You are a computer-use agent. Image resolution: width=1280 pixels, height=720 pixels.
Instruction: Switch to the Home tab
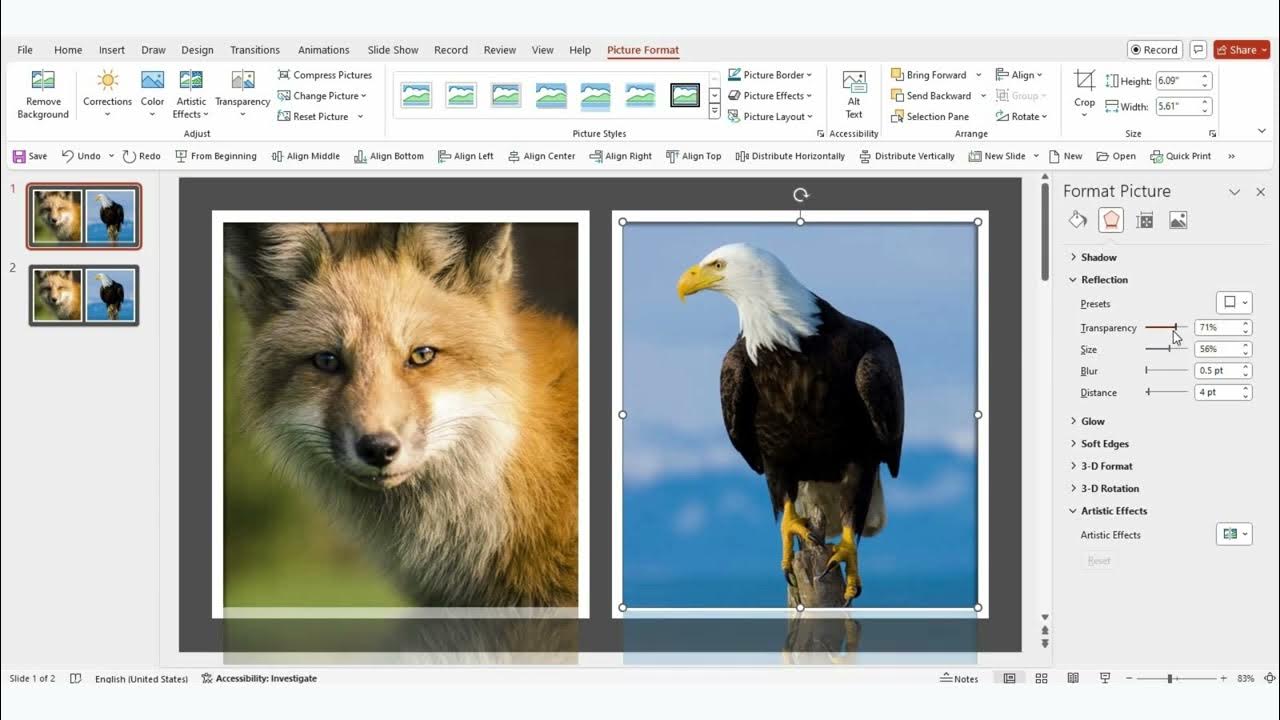pyautogui.click(x=68, y=50)
